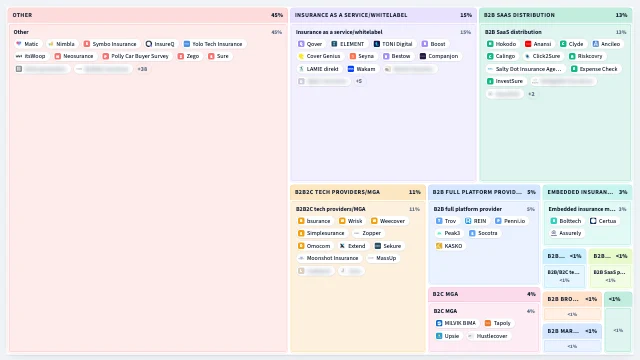Image resolution: width=640 pixels, height=360 pixels.
Task: Select the Zego company chip
Action: [x=189, y=56]
